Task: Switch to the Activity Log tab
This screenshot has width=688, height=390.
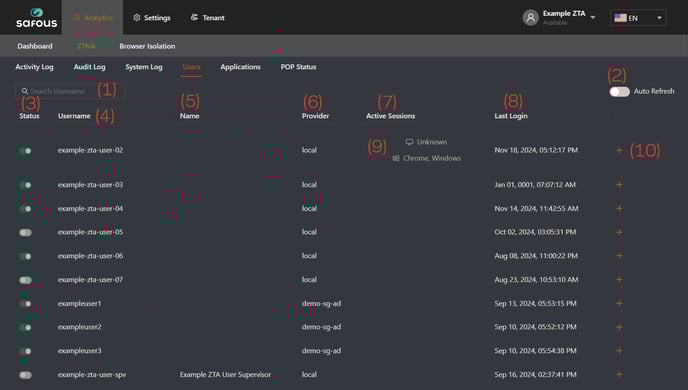Action: [34, 67]
